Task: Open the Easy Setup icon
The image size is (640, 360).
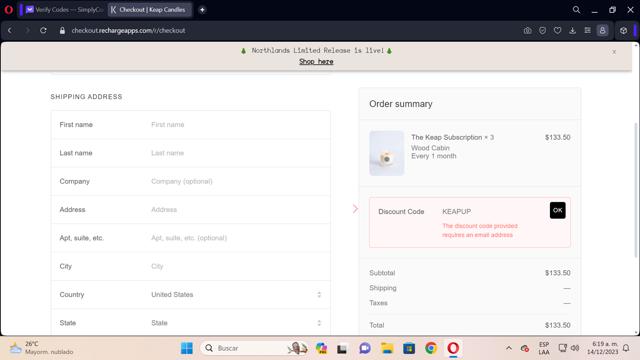Action: 587,31
